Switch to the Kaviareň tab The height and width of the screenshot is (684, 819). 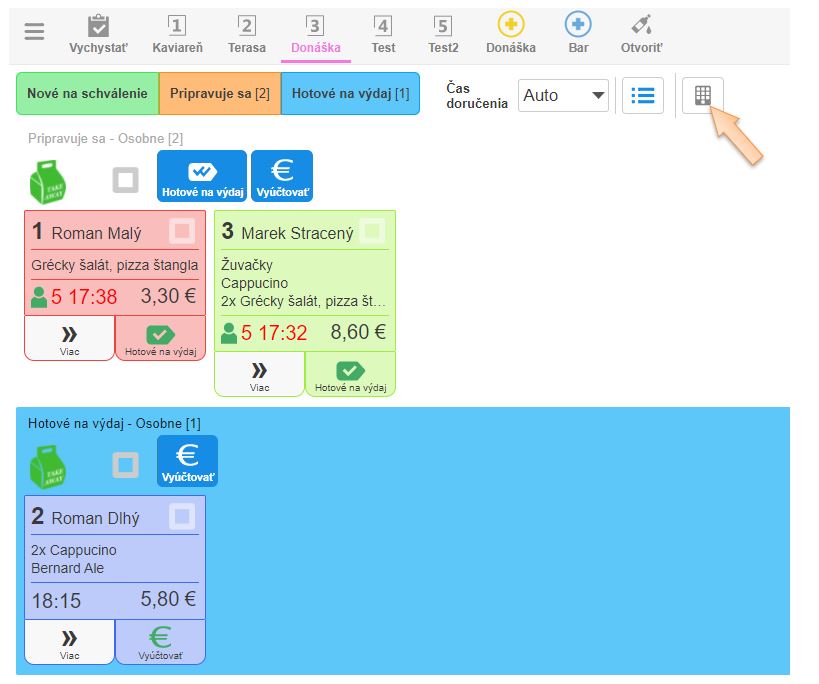tap(176, 33)
